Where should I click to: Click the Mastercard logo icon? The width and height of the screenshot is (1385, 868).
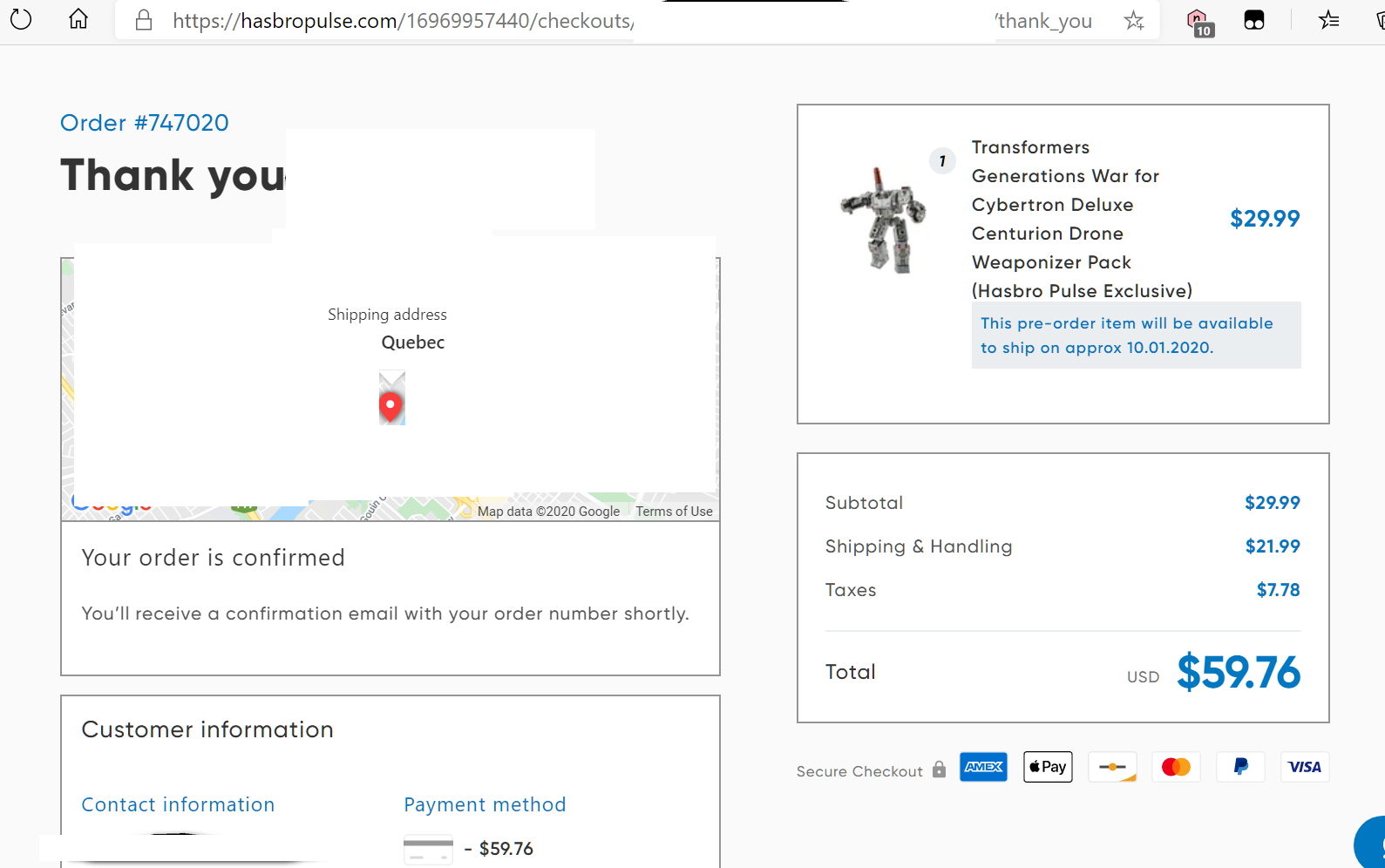tap(1176, 767)
